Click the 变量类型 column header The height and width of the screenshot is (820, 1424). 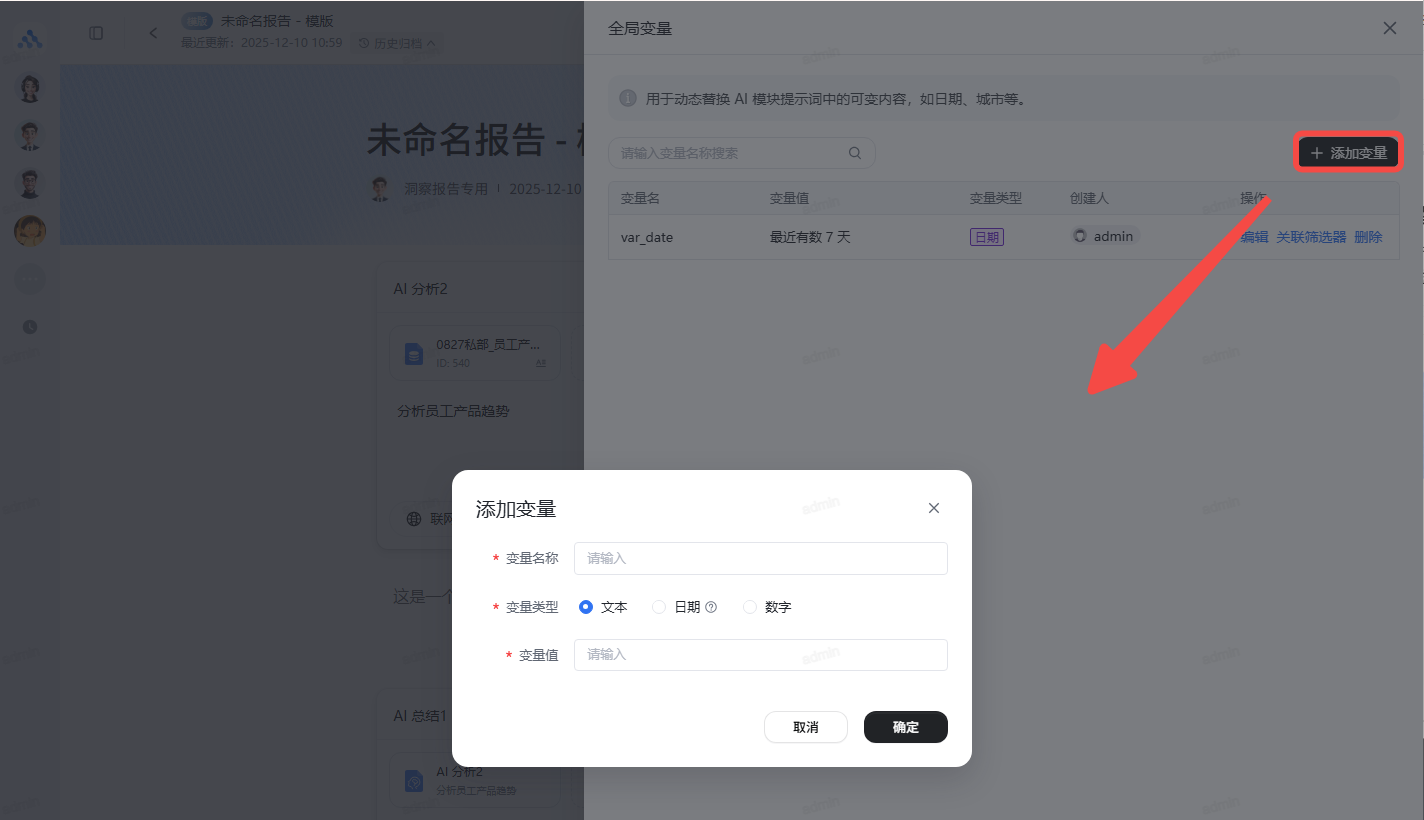[996, 198]
